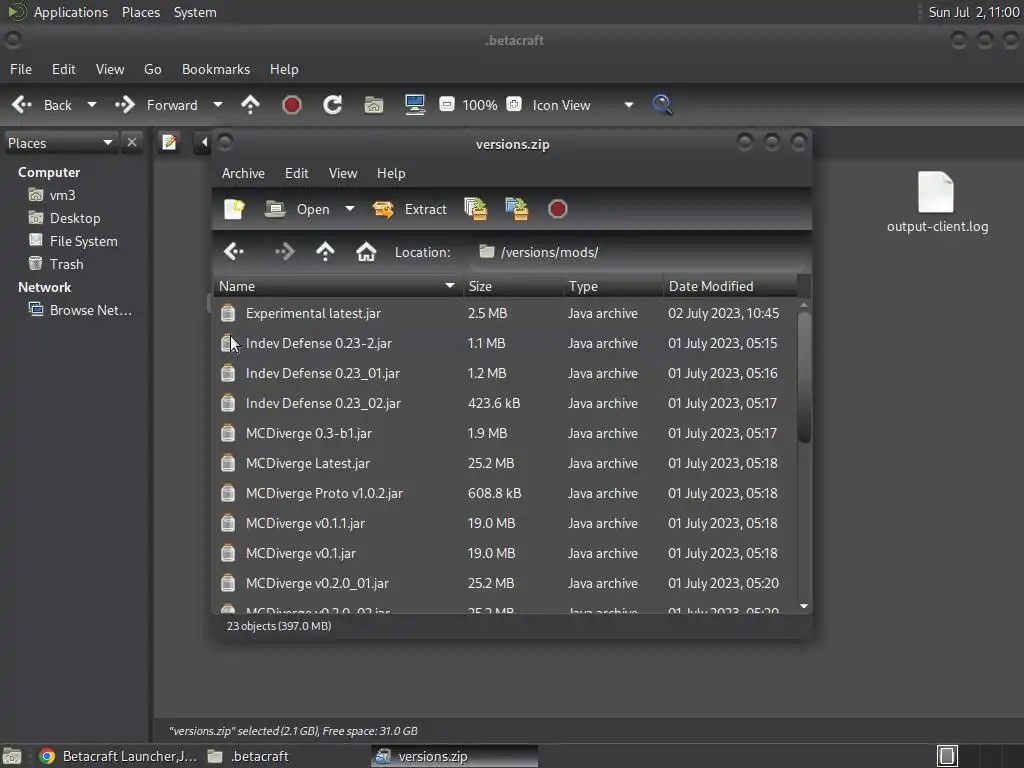Close the Places sidebar pane
The image size is (1024, 768).
pos(132,142)
